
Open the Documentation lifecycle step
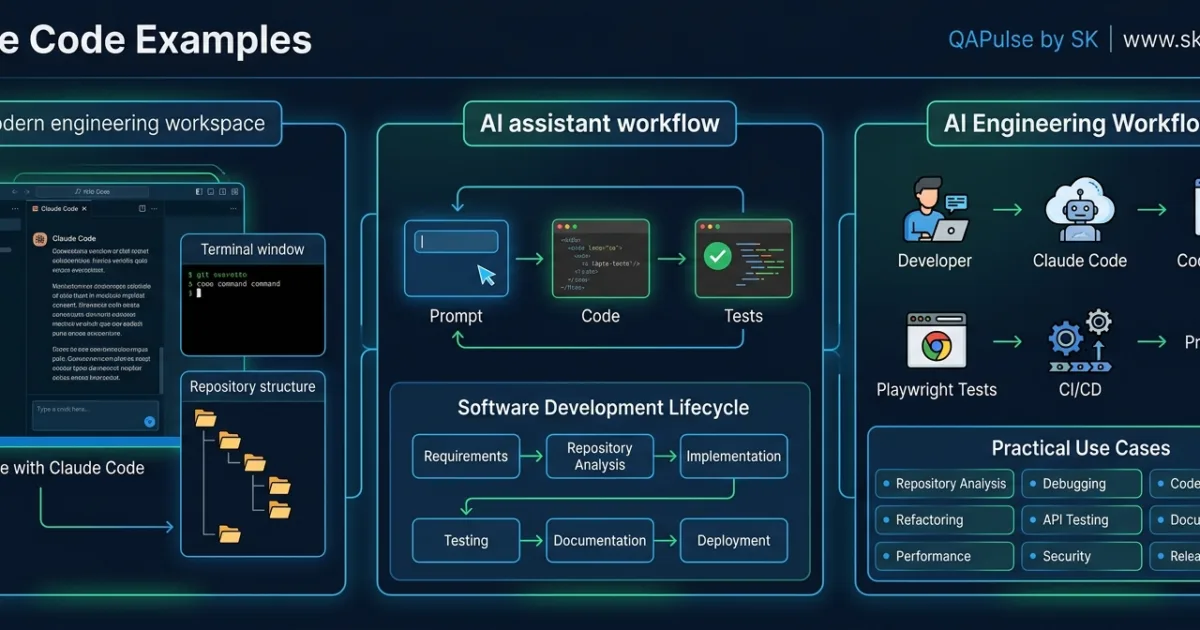(600, 540)
